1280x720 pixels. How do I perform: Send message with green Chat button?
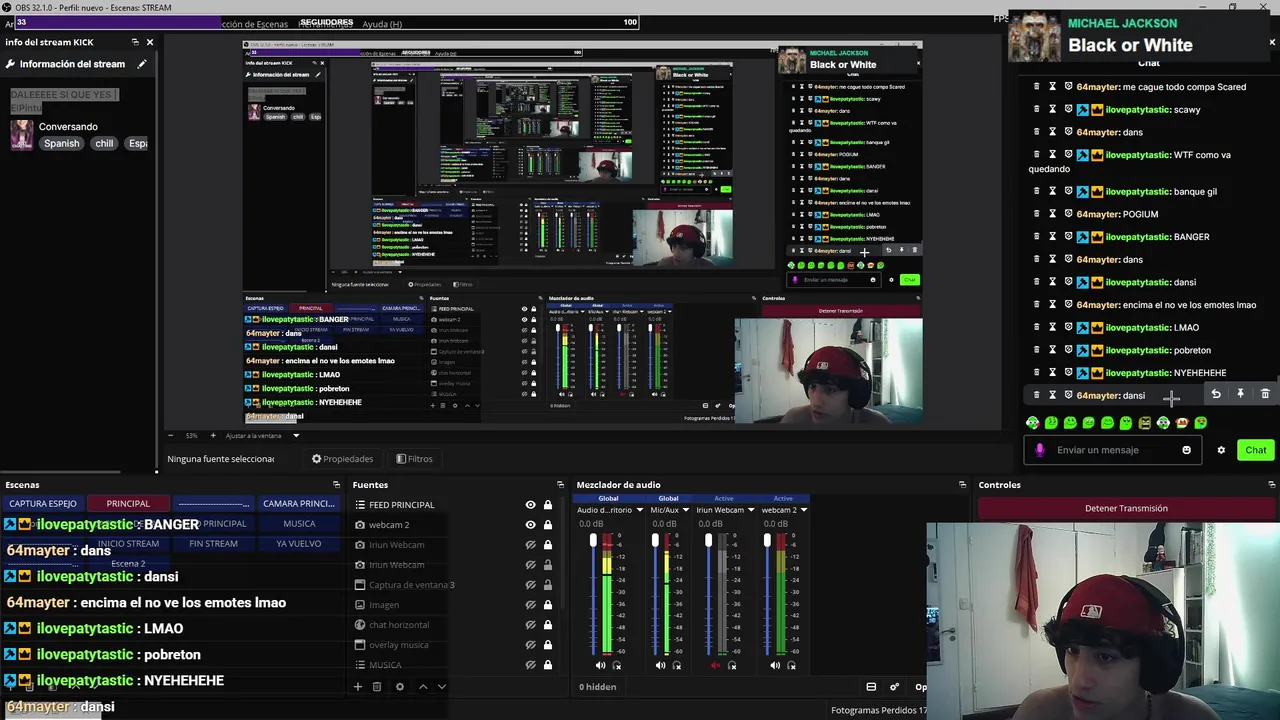pos(1255,450)
